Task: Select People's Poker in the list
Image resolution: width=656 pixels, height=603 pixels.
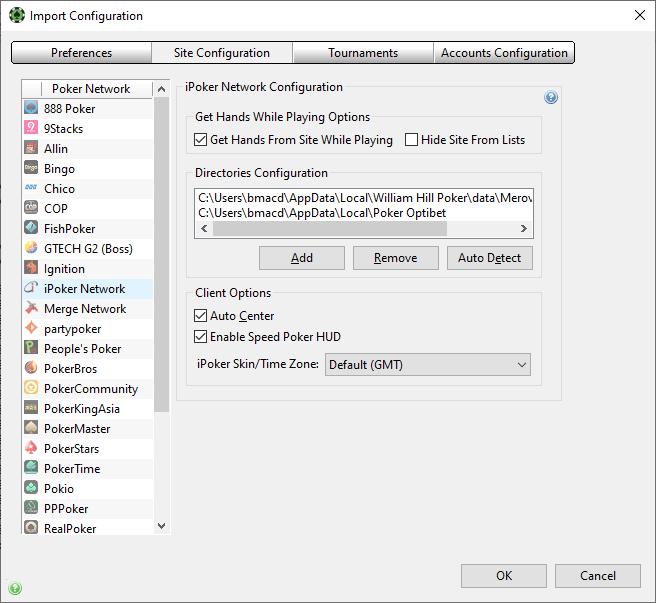Action: click(88, 349)
